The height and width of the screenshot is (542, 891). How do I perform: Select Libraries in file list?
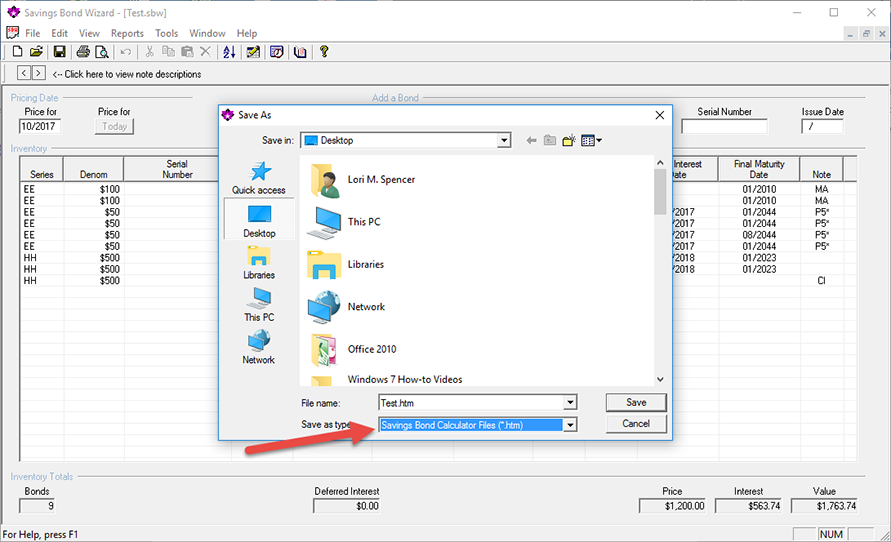coord(345,265)
